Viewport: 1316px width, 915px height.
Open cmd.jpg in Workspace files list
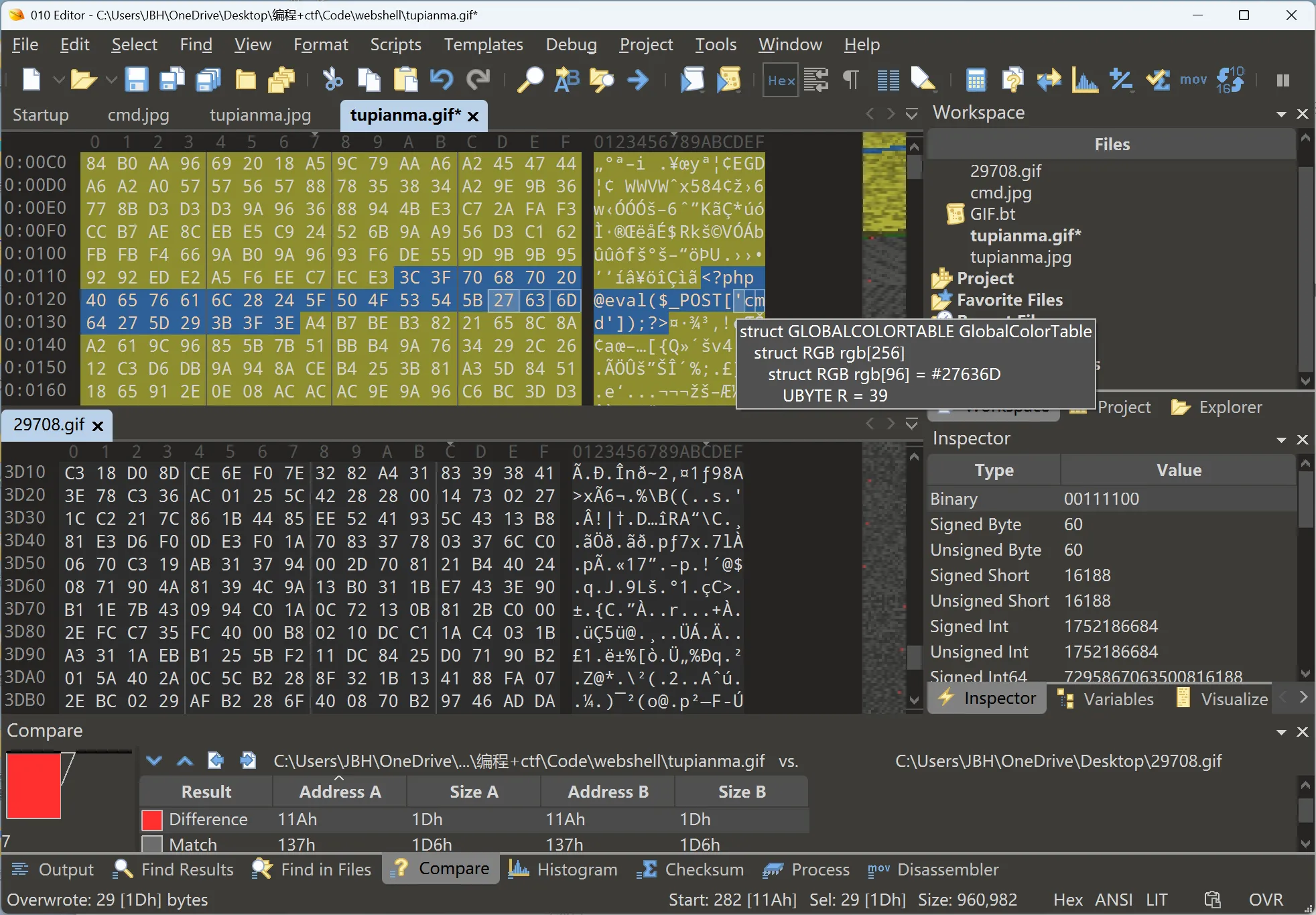click(1000, 192)
